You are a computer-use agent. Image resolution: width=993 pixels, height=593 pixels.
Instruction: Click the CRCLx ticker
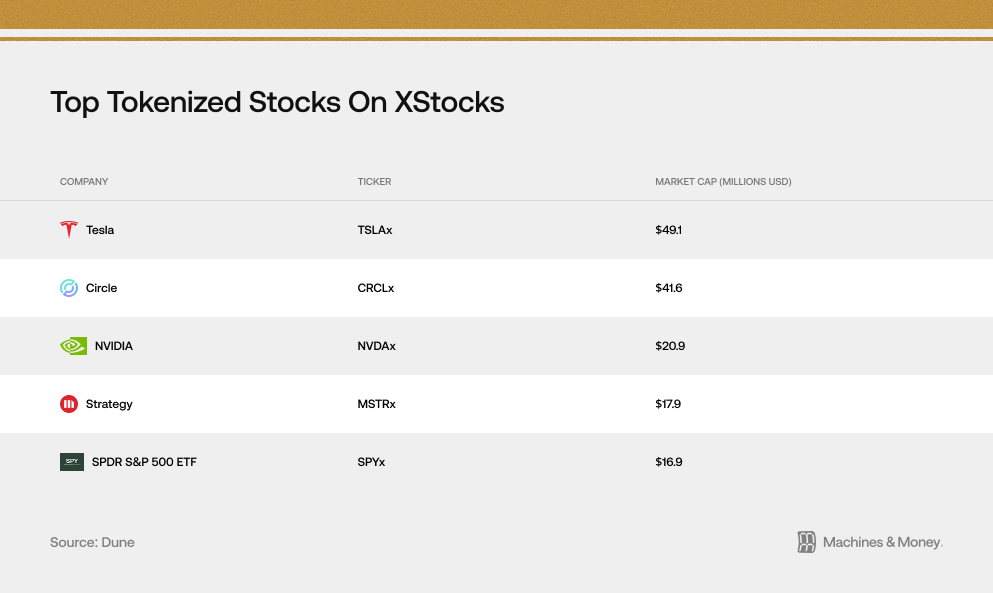pyautogui.click(x=376, y=288)
